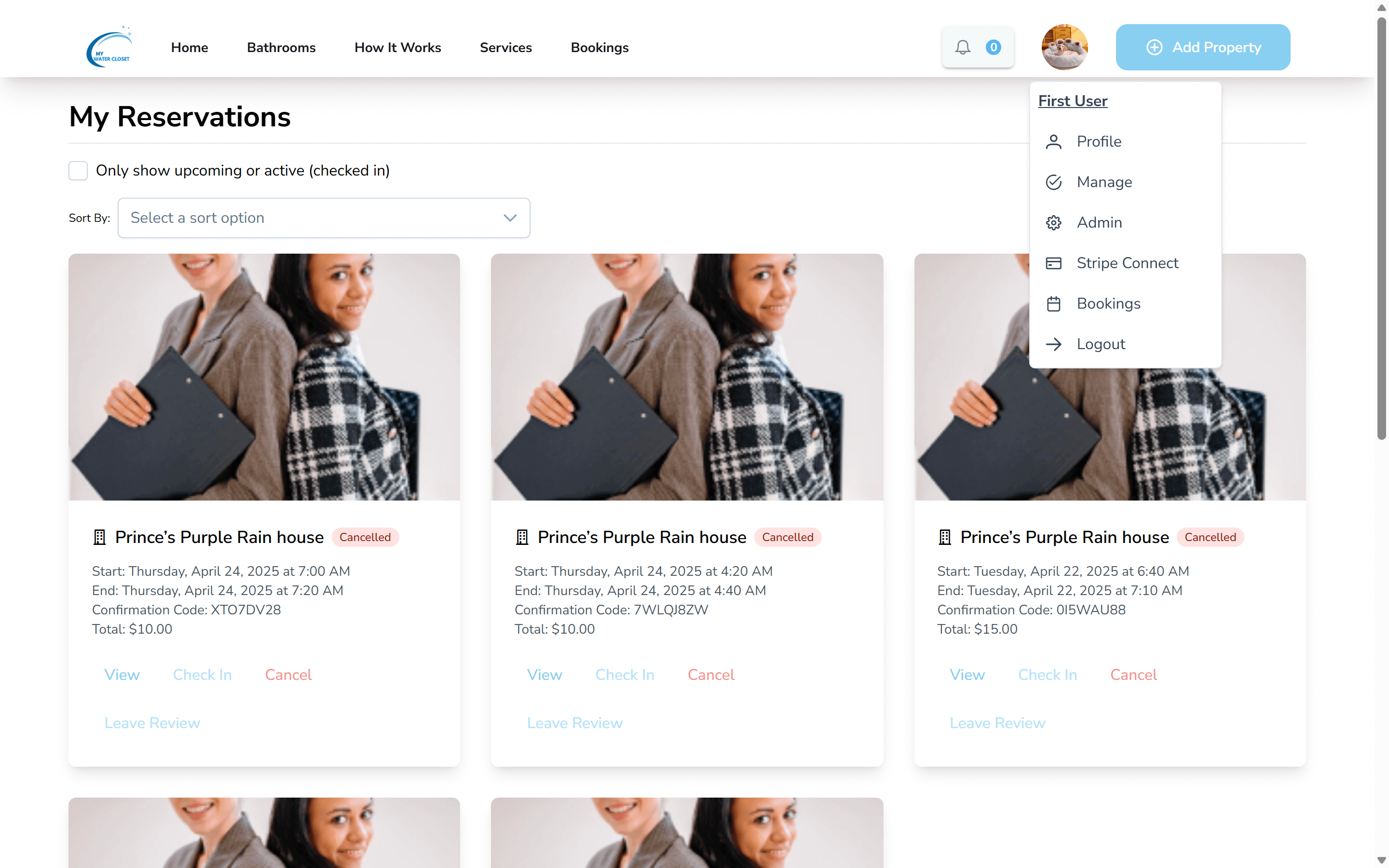Image resolution: width=1389 pixels, height=868 pixels.
Task: Click the Profile person icon
Action: click(x=1053, y=142)
